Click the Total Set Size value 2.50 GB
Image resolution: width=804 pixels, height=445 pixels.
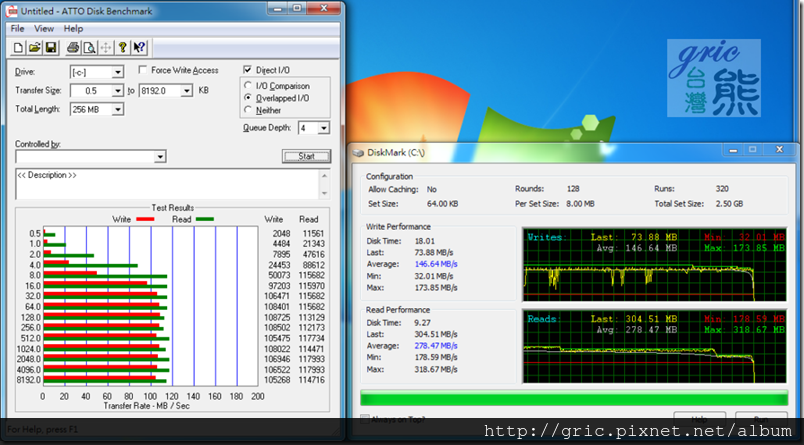[x=729, y=204]
